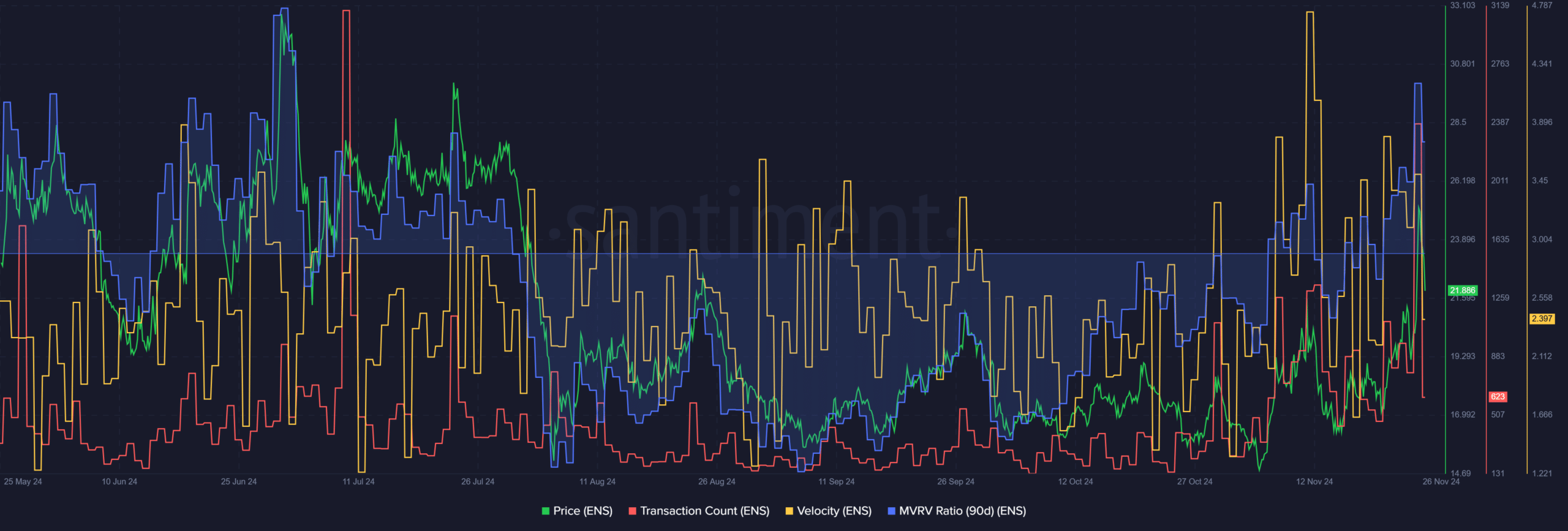Select the green 21.886 current price badge
Image resolution: width=1568 pixels, height=531 pixels.
pyautogui.click(x=1463, y=290)
